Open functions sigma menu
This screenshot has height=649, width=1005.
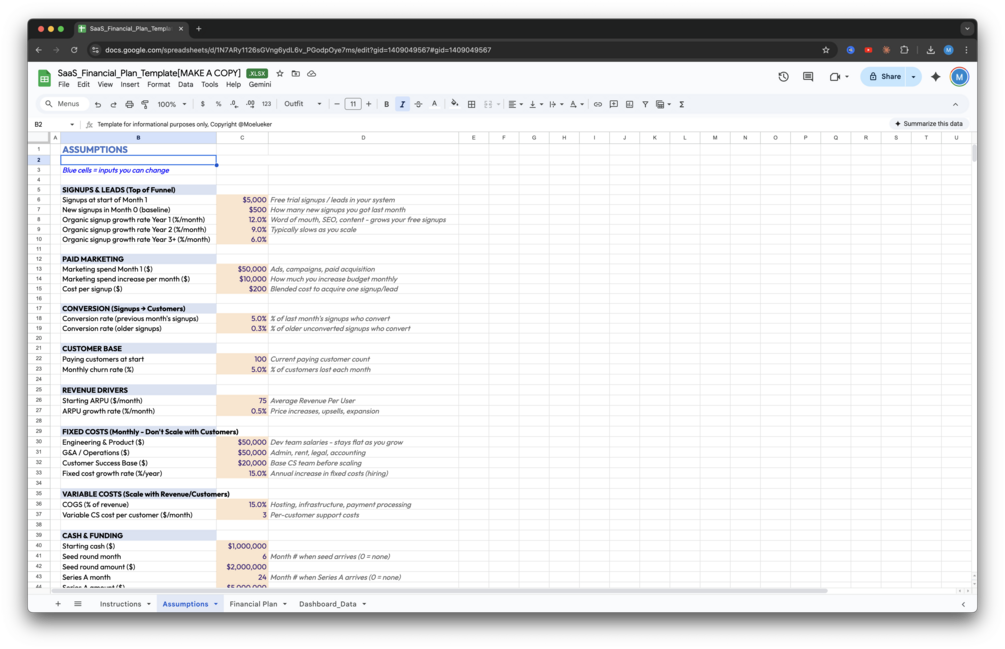pyautogui.click(x=682, y=104)
